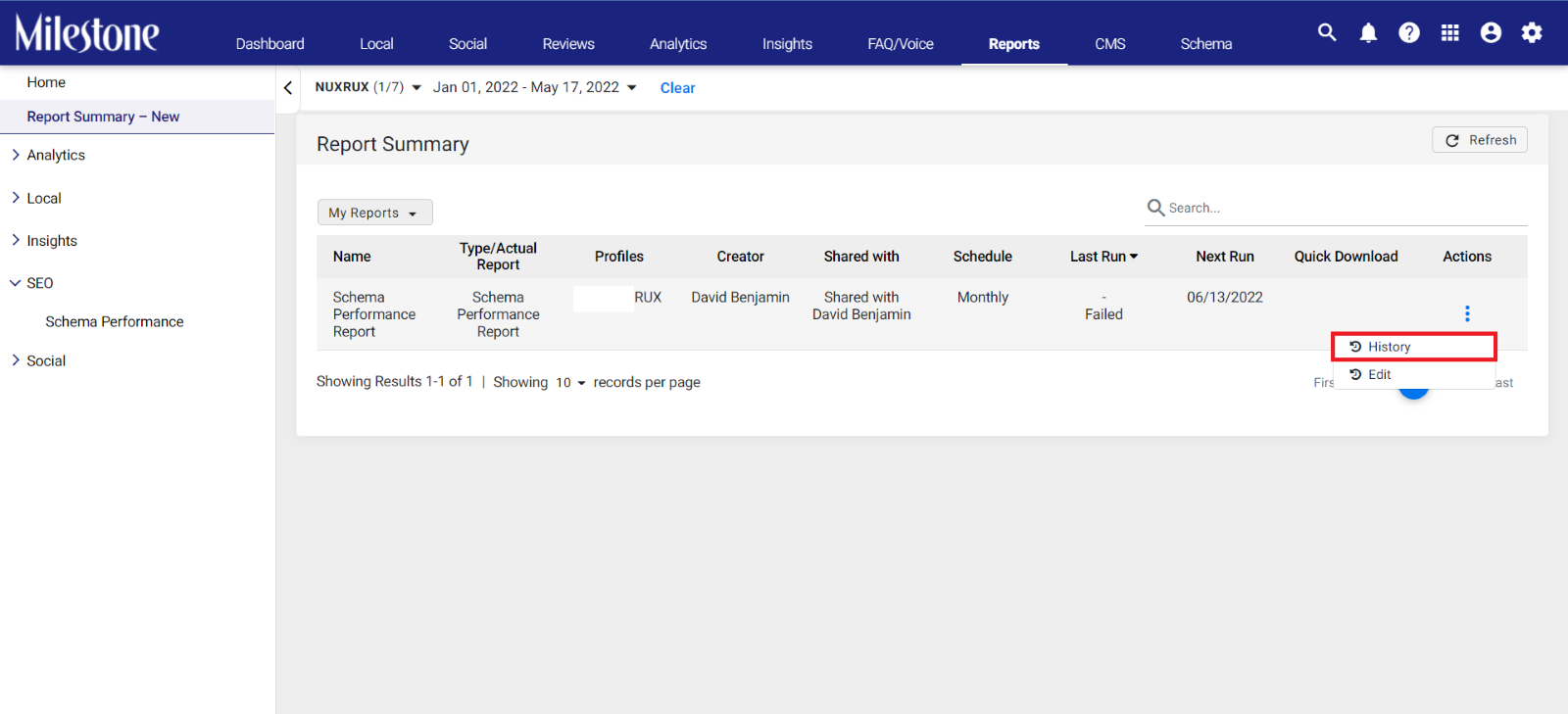Click the Refresh button

pyautogui.click(x=1480, y=140)
